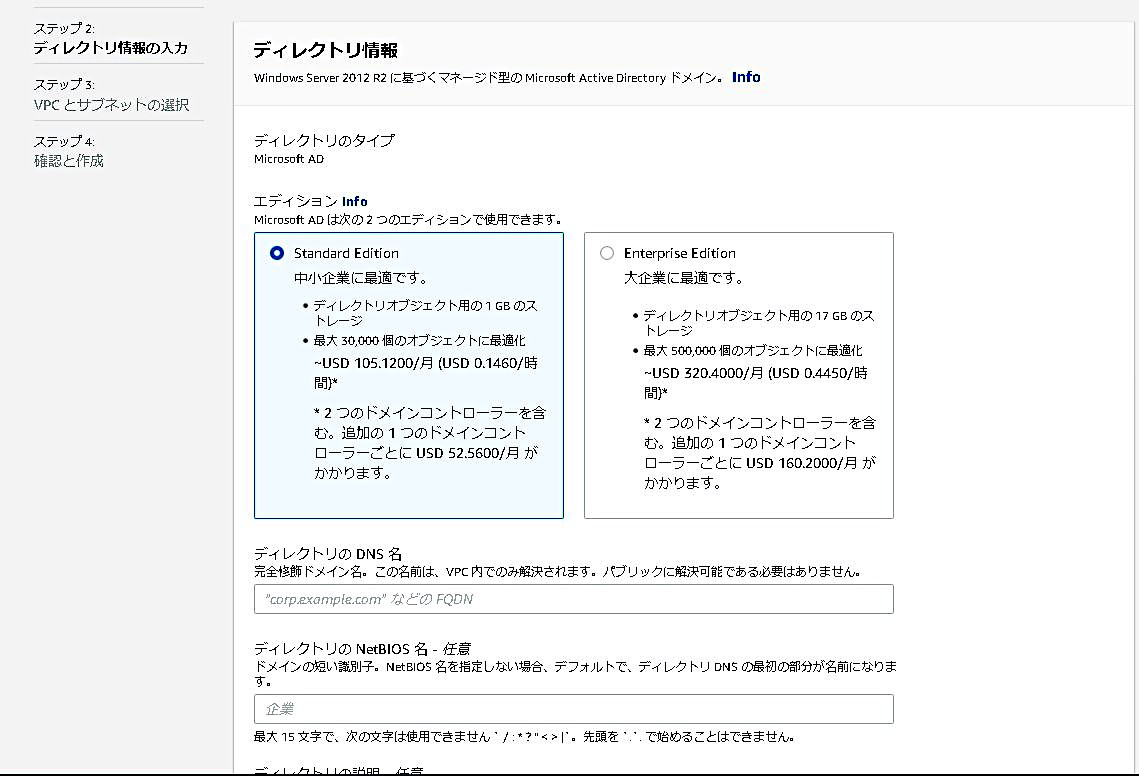Click the ディレクトリの DNS 名 input field
Screen dimensions: 1139x776
pyautogui.click(x=574, y=599)
